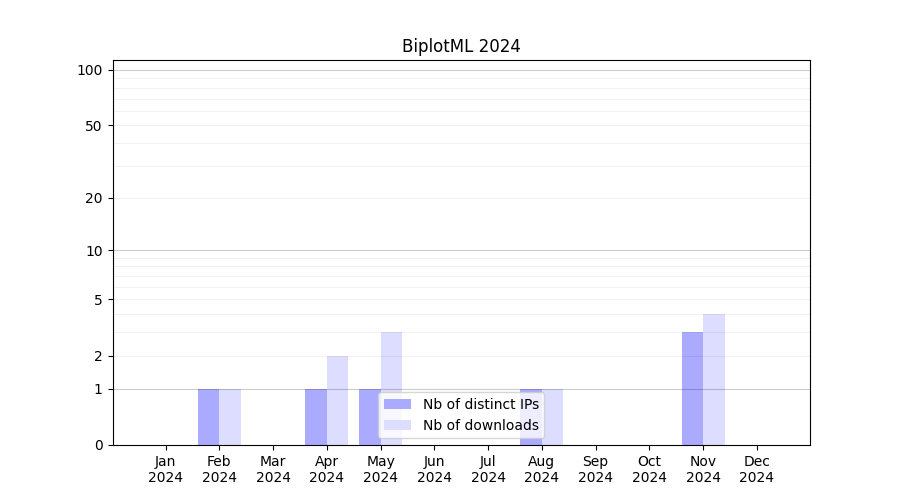
Task: Select the Nov 2024 downloads bar
Action: click(714, 380)
